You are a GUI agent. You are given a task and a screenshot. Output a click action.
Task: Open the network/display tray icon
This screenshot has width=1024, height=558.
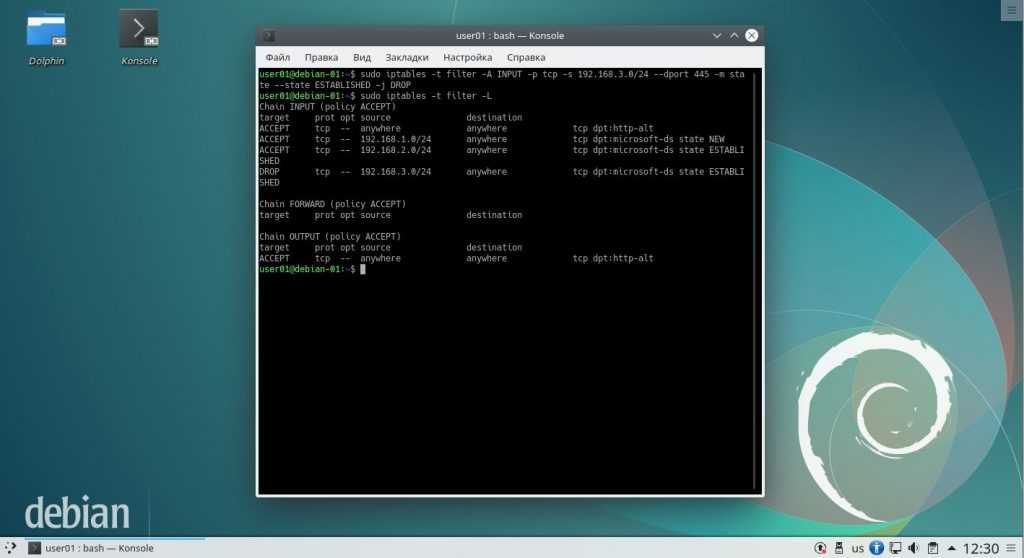[x=894, y=548]
